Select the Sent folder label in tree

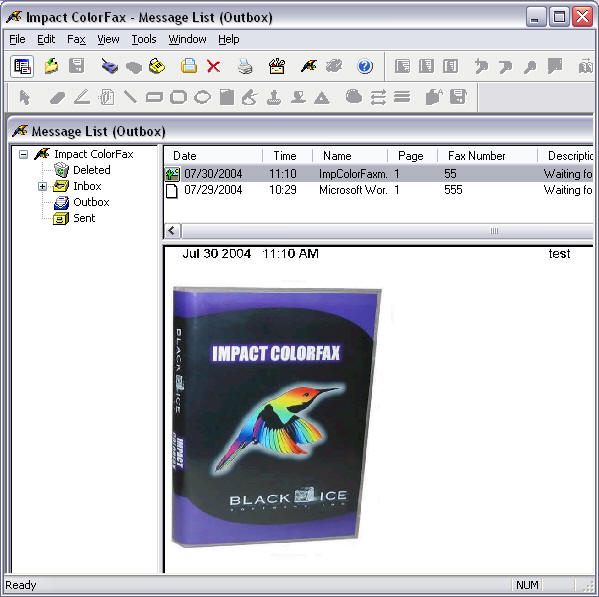pos(84,218)
